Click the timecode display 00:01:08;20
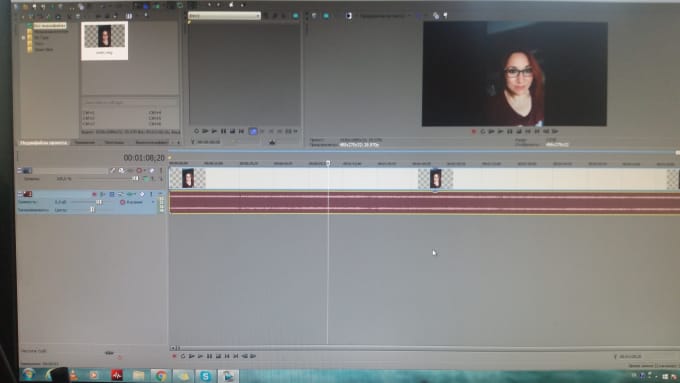Screen dimensions: 680x383 pos(144,158)
